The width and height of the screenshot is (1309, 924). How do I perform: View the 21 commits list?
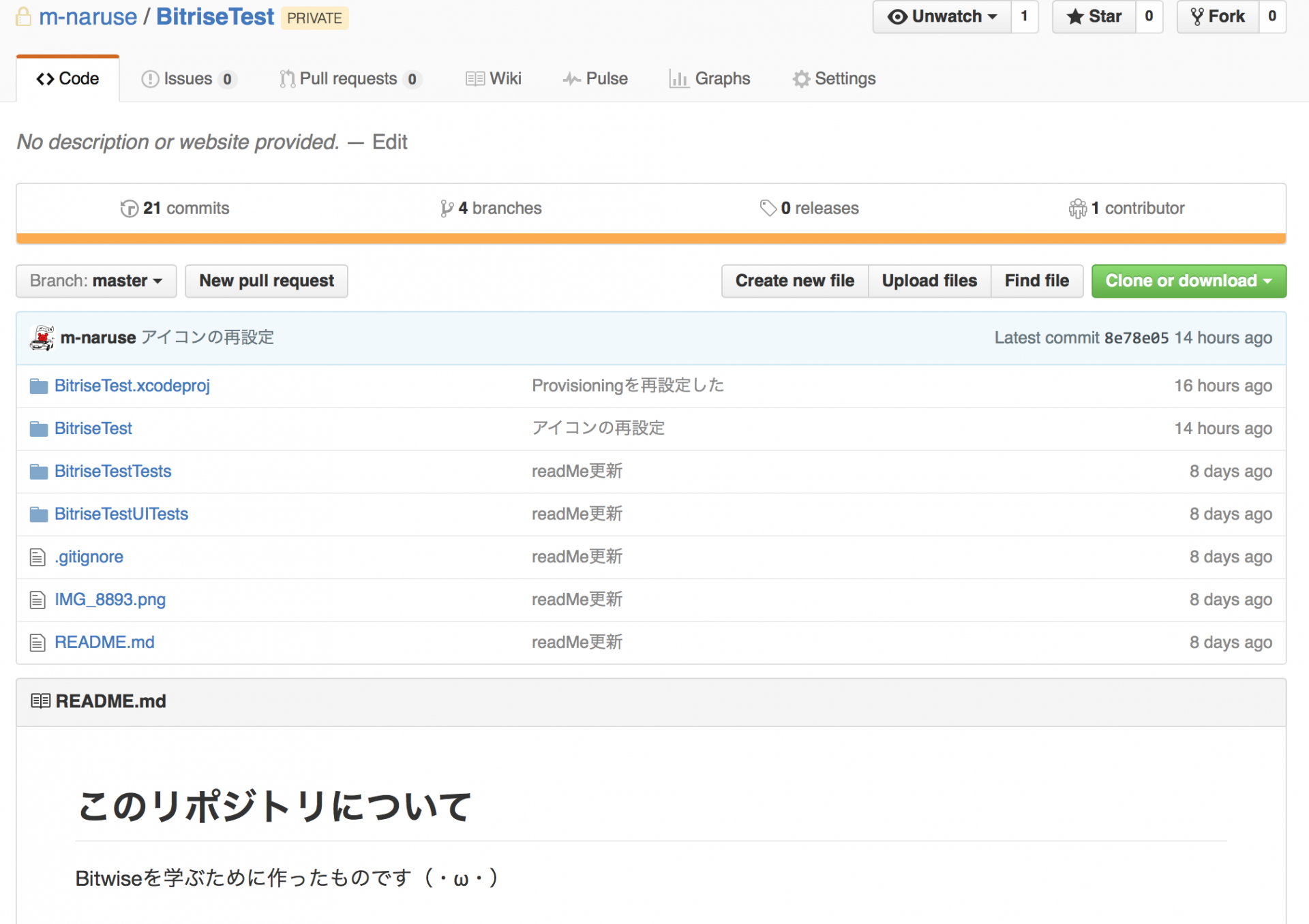tap(175, 209)
